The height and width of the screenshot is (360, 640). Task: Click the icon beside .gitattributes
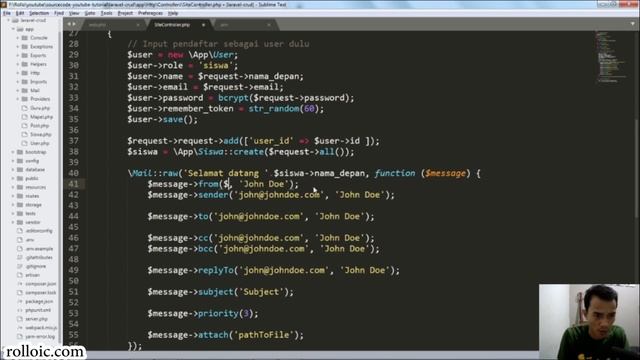20,258
